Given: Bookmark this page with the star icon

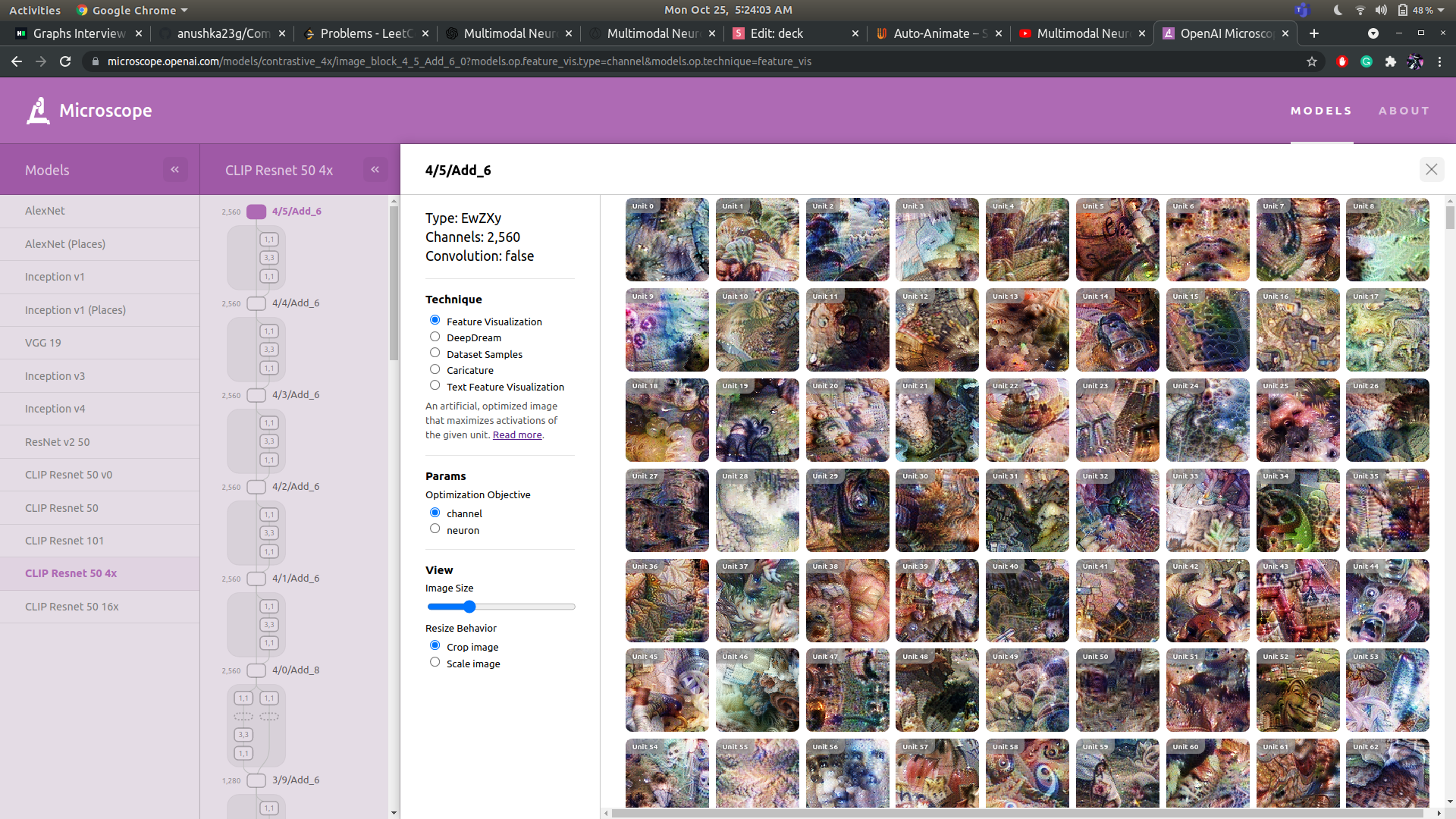Looking at the screenshot, I should coord(1312,61).
